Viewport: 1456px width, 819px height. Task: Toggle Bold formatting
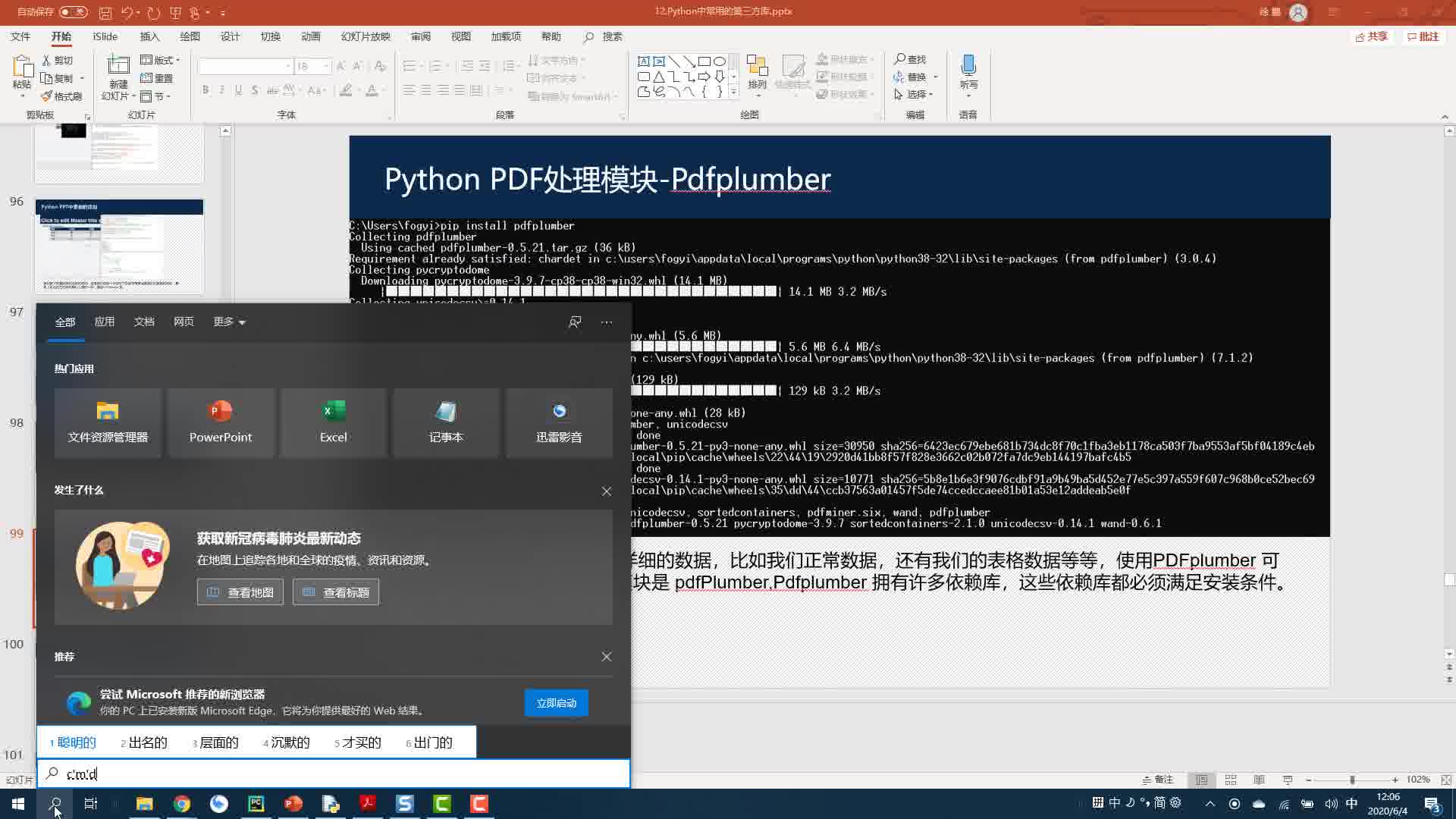tap(205, 90)
